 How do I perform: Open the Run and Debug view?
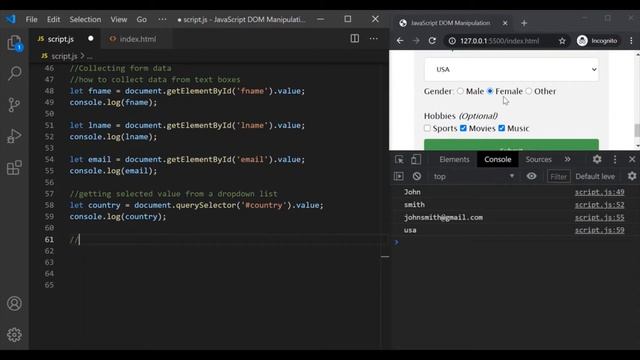[x=14, y=136]
